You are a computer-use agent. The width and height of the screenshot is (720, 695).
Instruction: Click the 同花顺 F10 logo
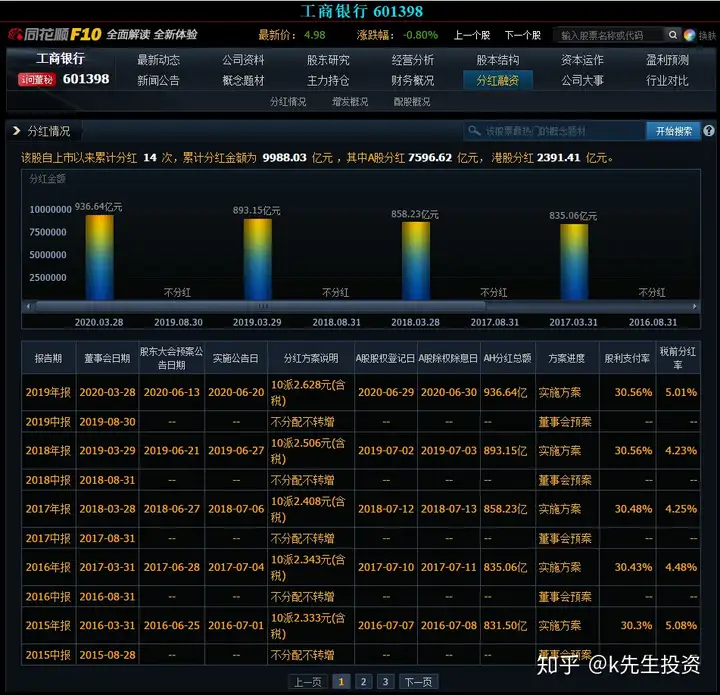[55, 34]
